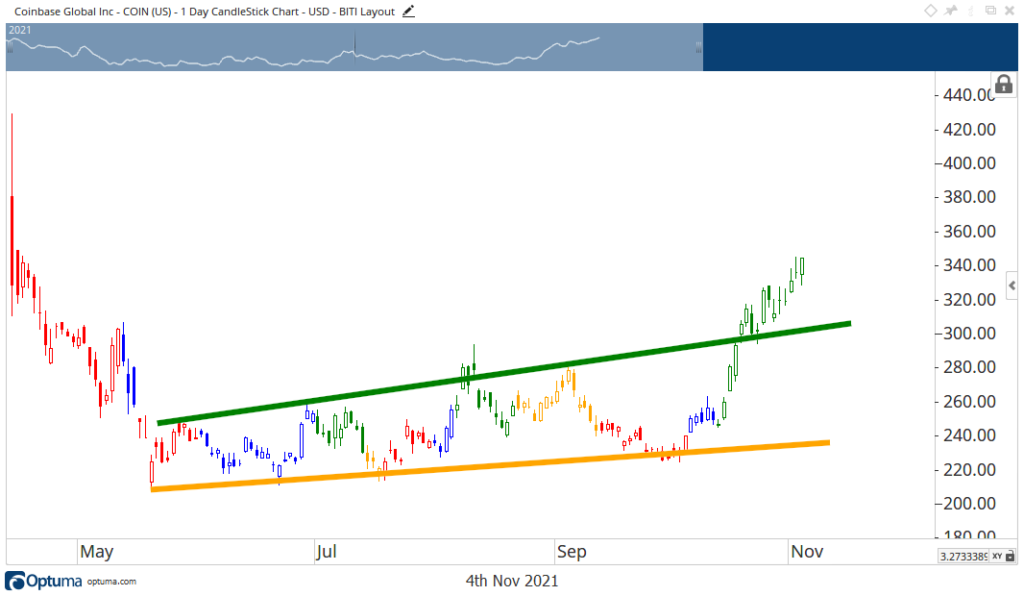Screen dimensions: 1024x596
Task: Click the Nov label on date axis
Action: [807, 552]
